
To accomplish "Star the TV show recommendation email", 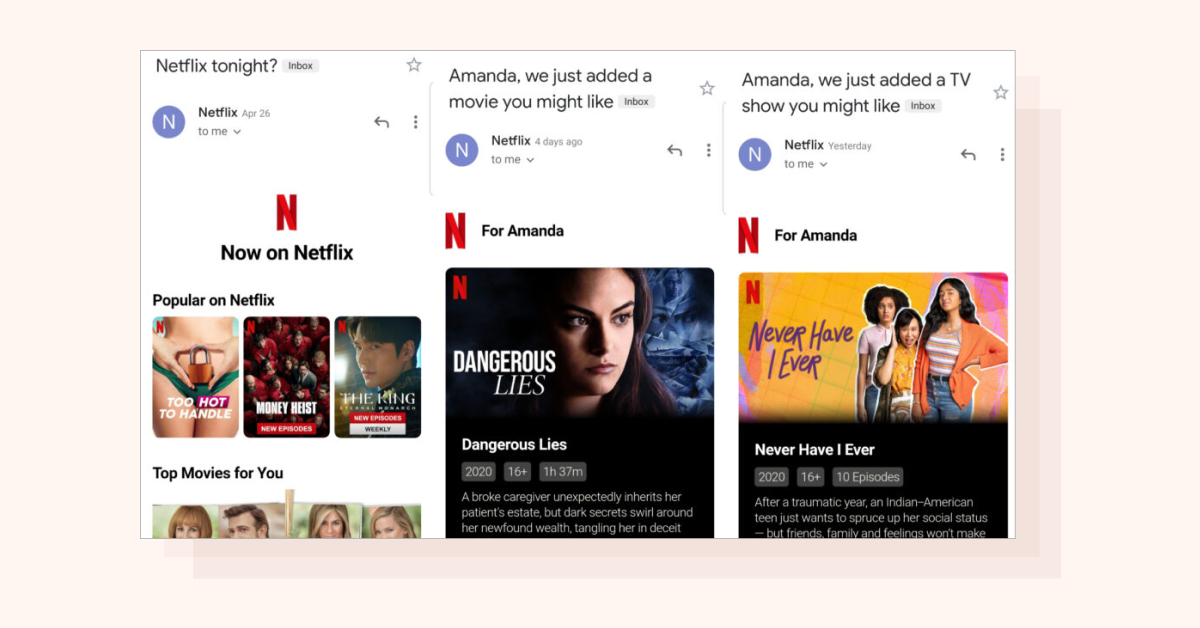I will [x=1001, y=91].
